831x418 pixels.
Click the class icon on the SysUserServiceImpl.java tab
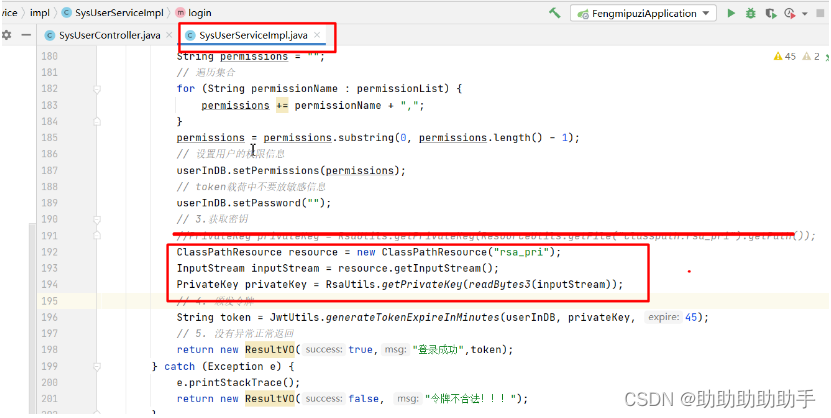[x=190, y=35]
